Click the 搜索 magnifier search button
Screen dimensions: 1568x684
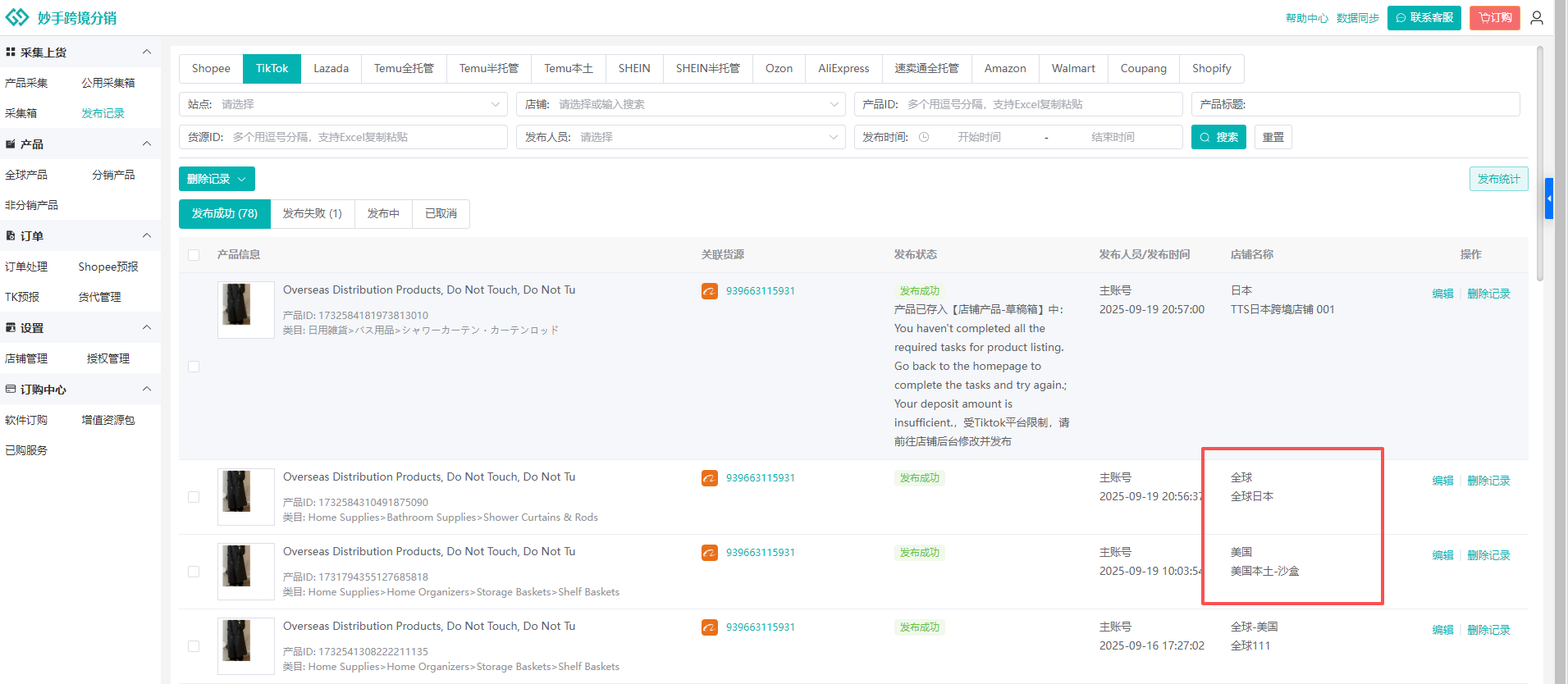1218,137
